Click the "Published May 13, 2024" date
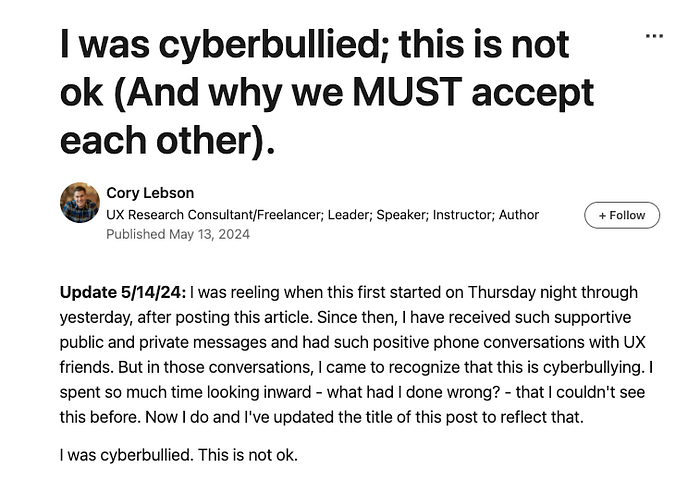 tap(178, 234)
